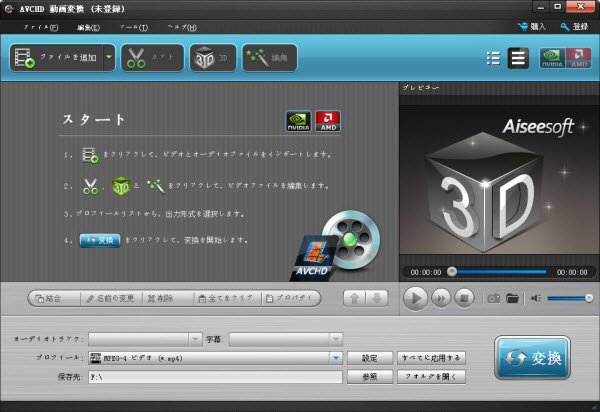600x412 pixels.
Task: Open the Tools menu
Action: (x=134, y=27)
